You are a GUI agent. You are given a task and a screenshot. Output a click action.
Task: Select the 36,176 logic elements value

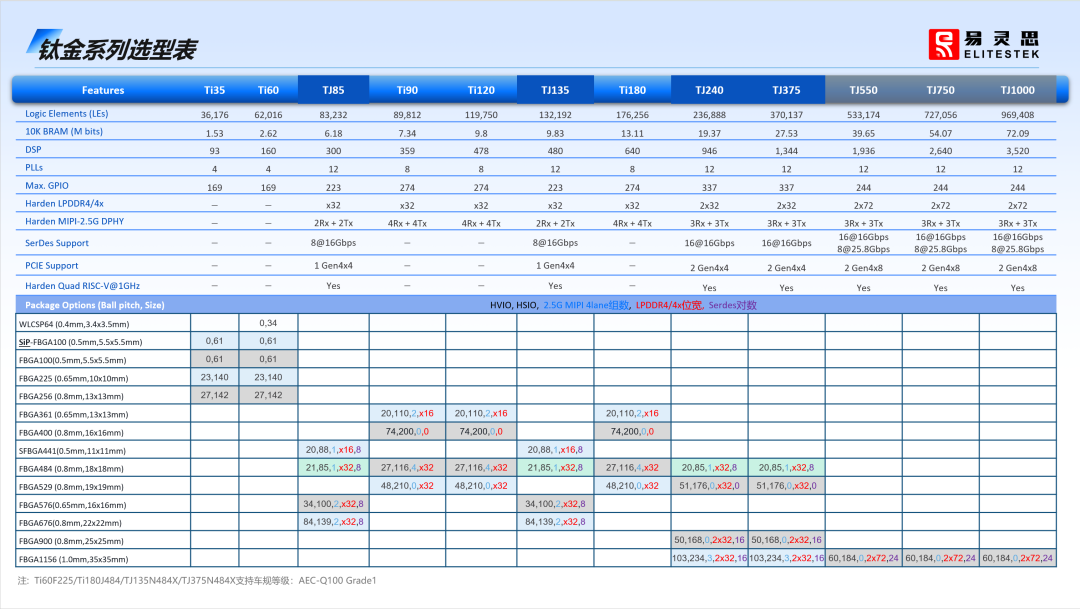[214, 115]
